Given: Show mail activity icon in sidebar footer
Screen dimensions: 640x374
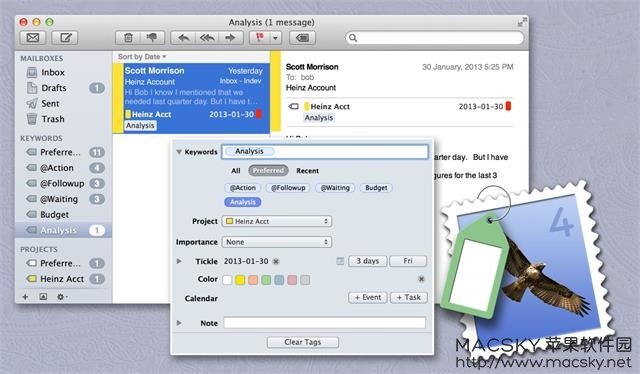Looking at the screenshot, I should point(43,297).
